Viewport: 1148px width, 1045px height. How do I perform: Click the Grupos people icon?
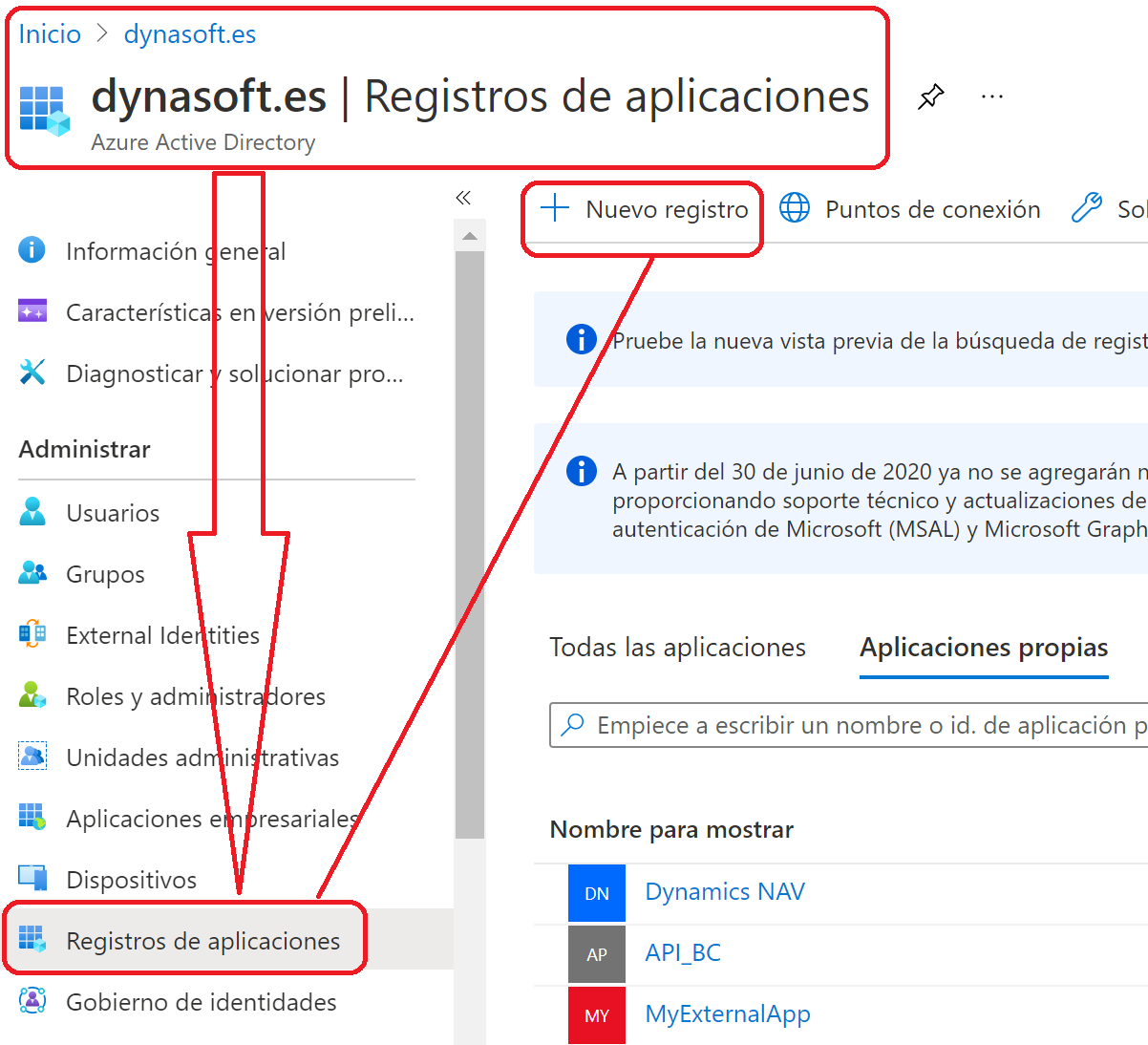point(32,573)
